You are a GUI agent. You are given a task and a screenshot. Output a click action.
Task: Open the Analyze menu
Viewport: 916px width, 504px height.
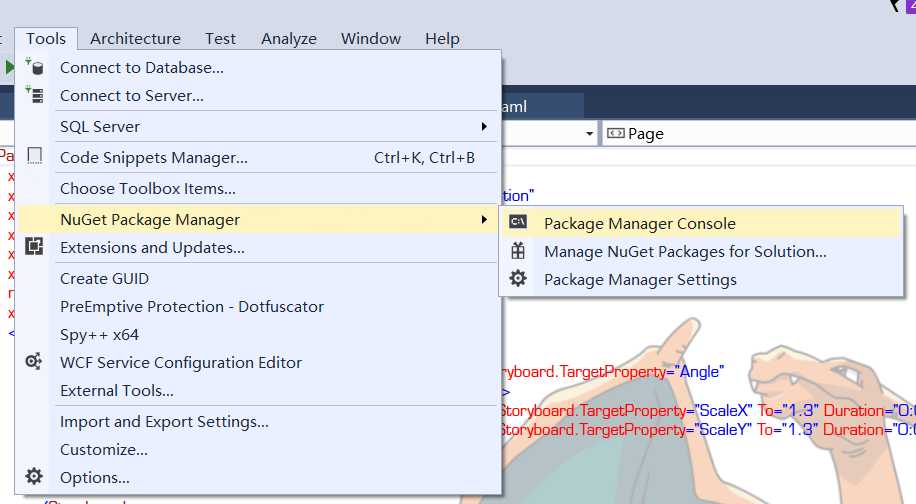pyautogui.click(x=289, y=39)
